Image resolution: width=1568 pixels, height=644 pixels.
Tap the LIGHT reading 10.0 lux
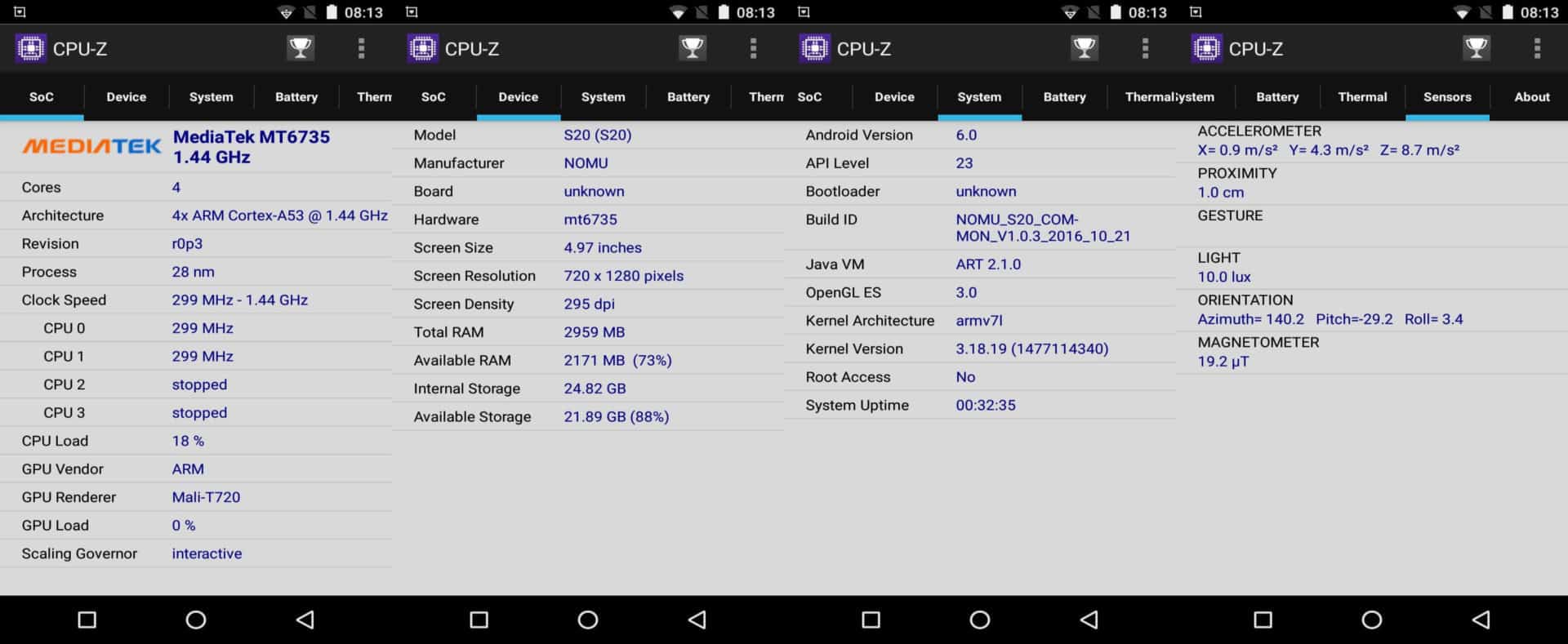pyautogui.click(x=1223, y=278)
